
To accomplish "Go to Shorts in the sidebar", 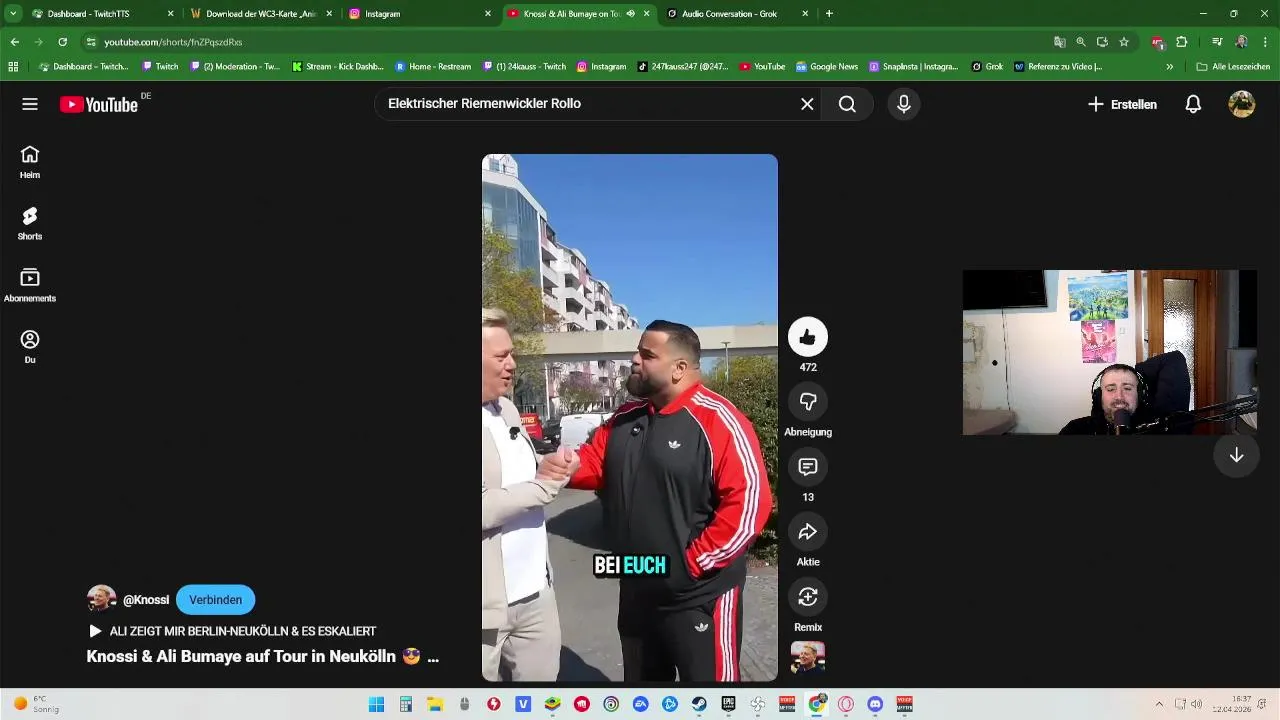I will [30, 223].
